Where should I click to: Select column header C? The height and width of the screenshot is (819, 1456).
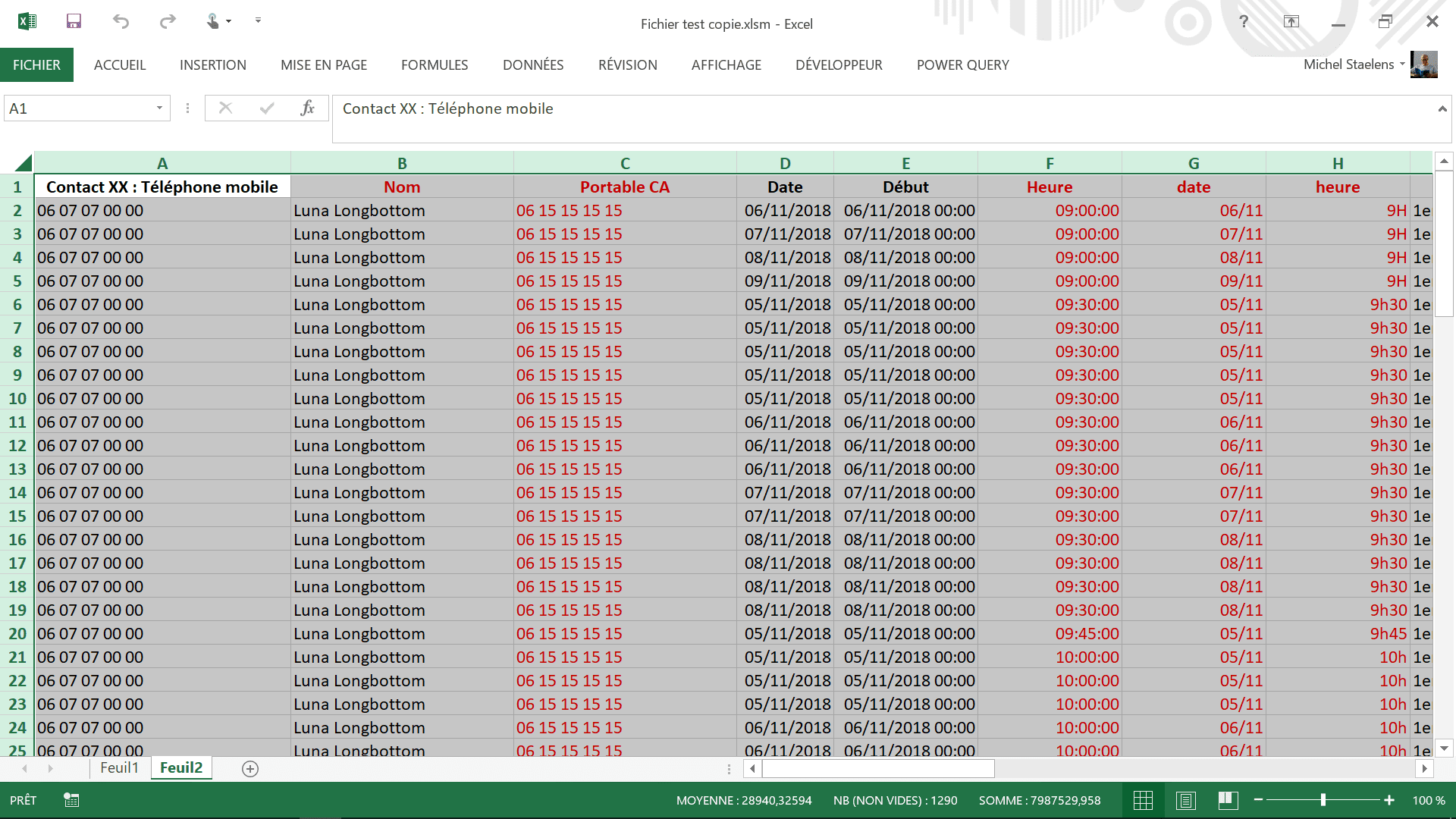[625, 163]
